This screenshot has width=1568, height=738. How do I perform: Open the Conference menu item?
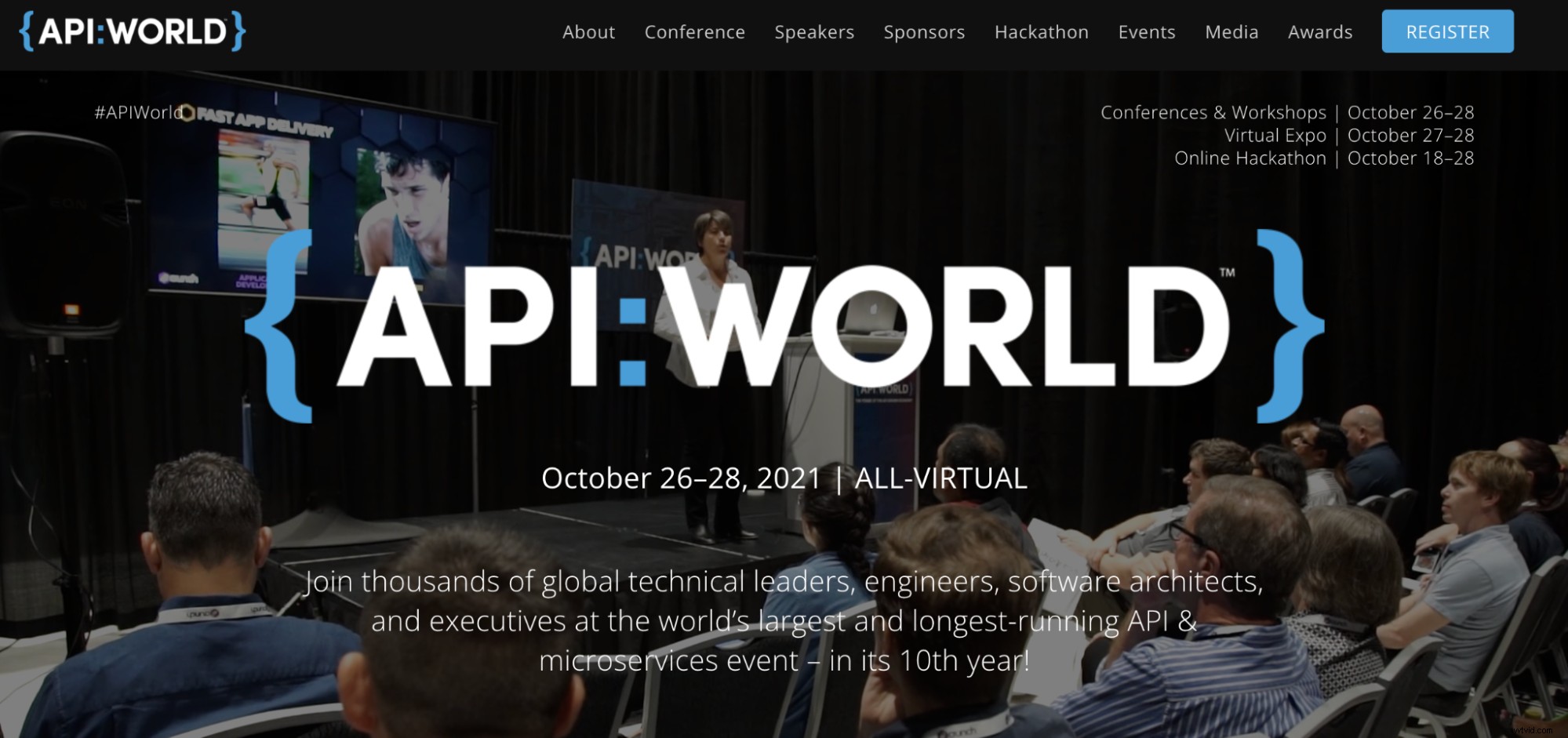point(694,32)
